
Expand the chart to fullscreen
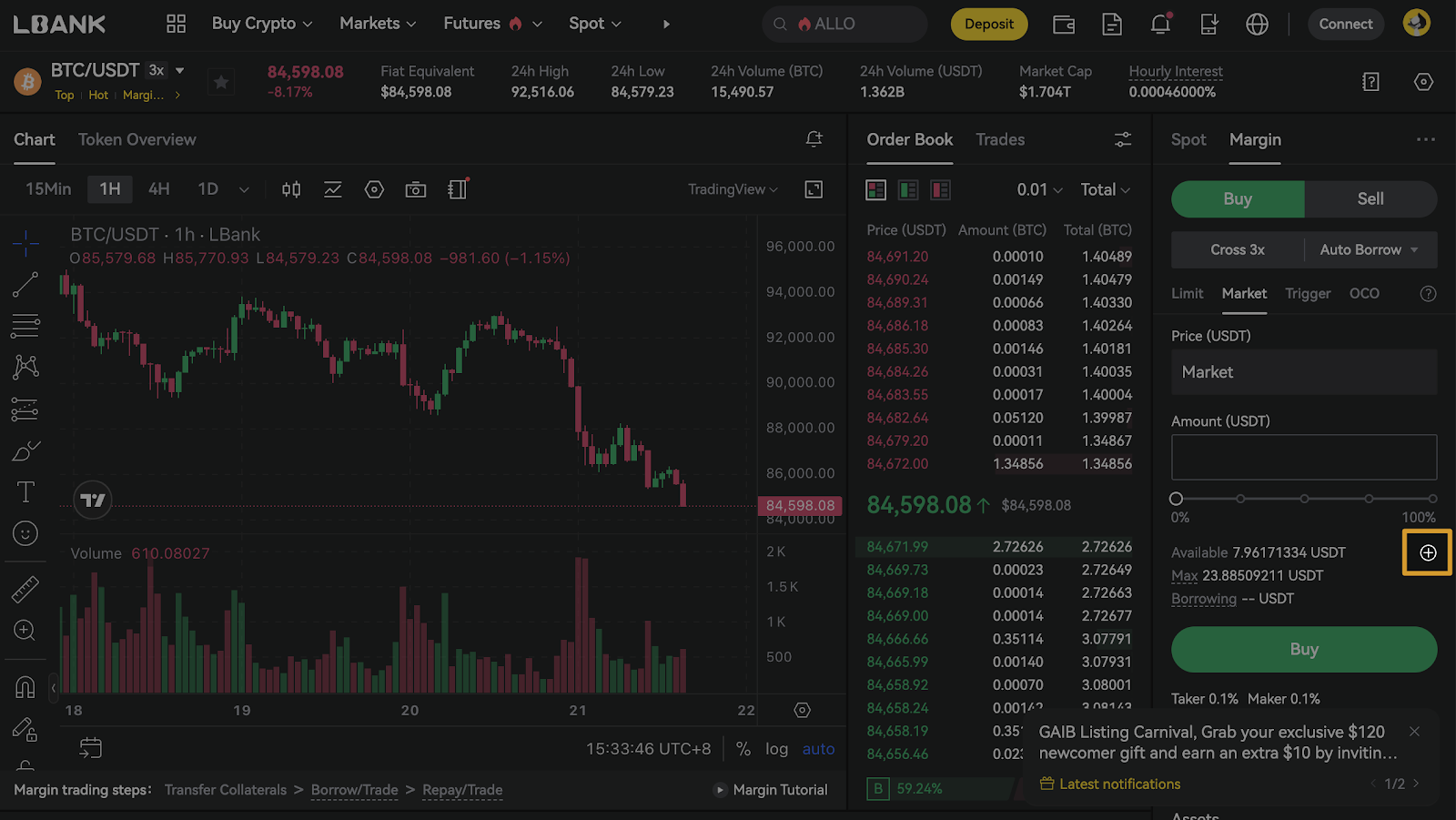click(x=814, y=189)
